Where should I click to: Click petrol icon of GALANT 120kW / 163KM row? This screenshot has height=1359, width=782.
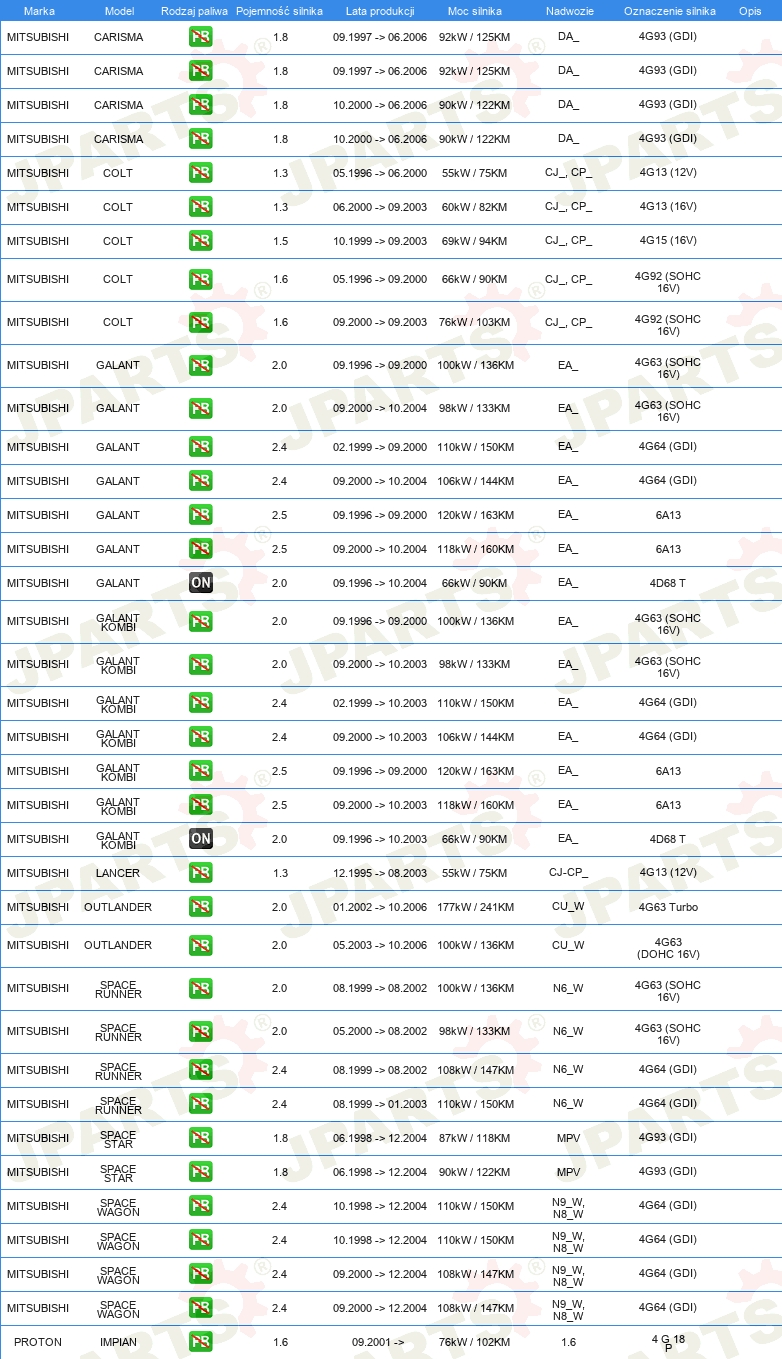click(201, 515)
